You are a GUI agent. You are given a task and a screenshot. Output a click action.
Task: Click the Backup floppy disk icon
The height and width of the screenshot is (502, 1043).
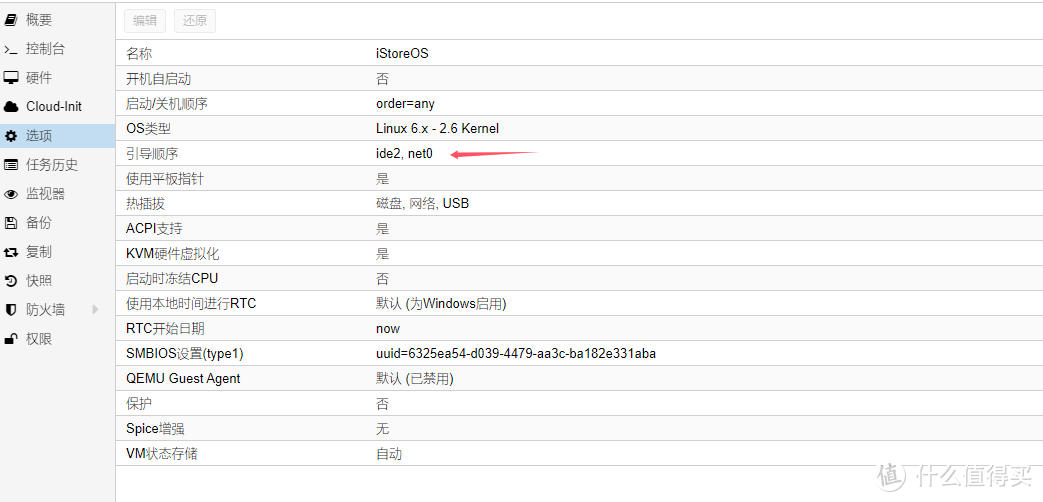coord(11,223)
